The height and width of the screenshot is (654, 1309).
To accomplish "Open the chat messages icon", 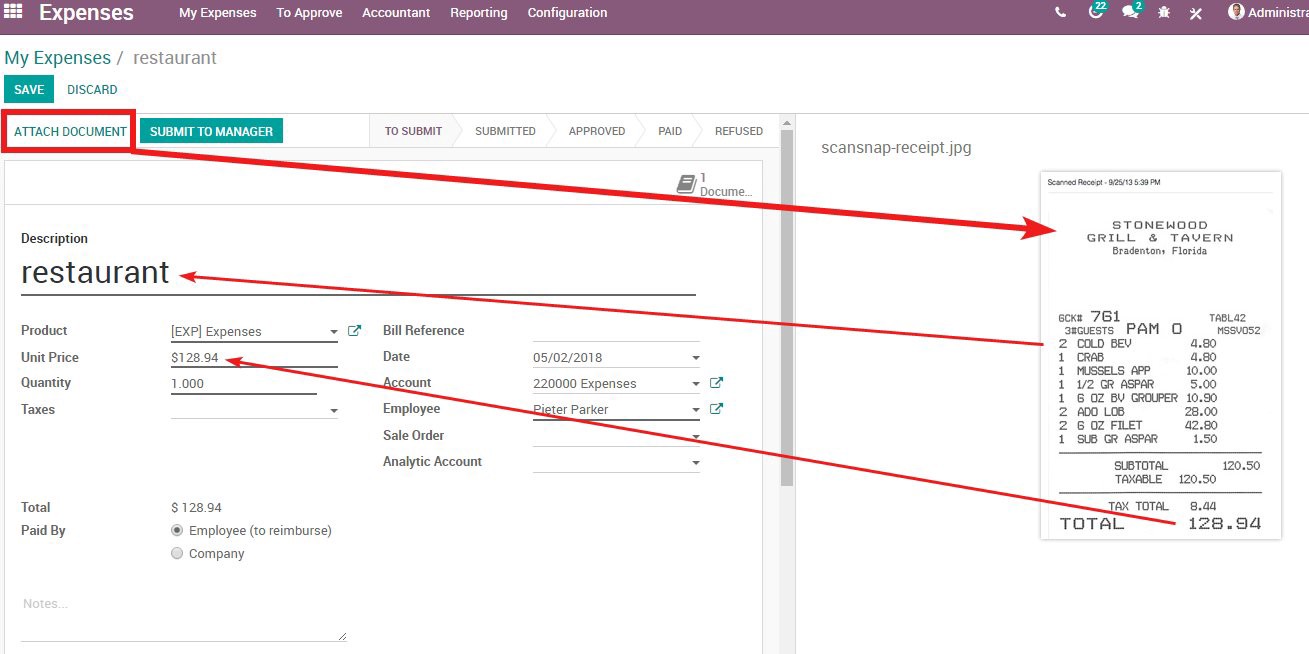I will tap(1130, 13).
